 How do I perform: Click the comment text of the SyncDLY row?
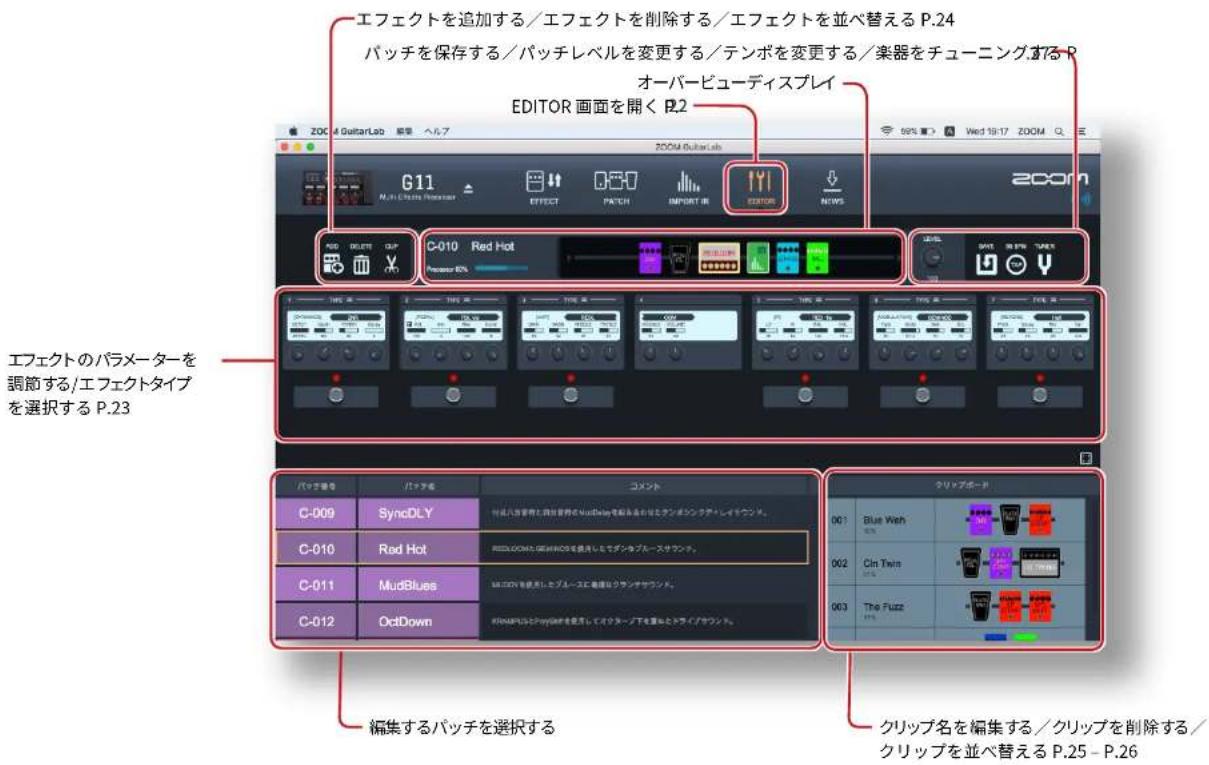[x=629, y=512]
